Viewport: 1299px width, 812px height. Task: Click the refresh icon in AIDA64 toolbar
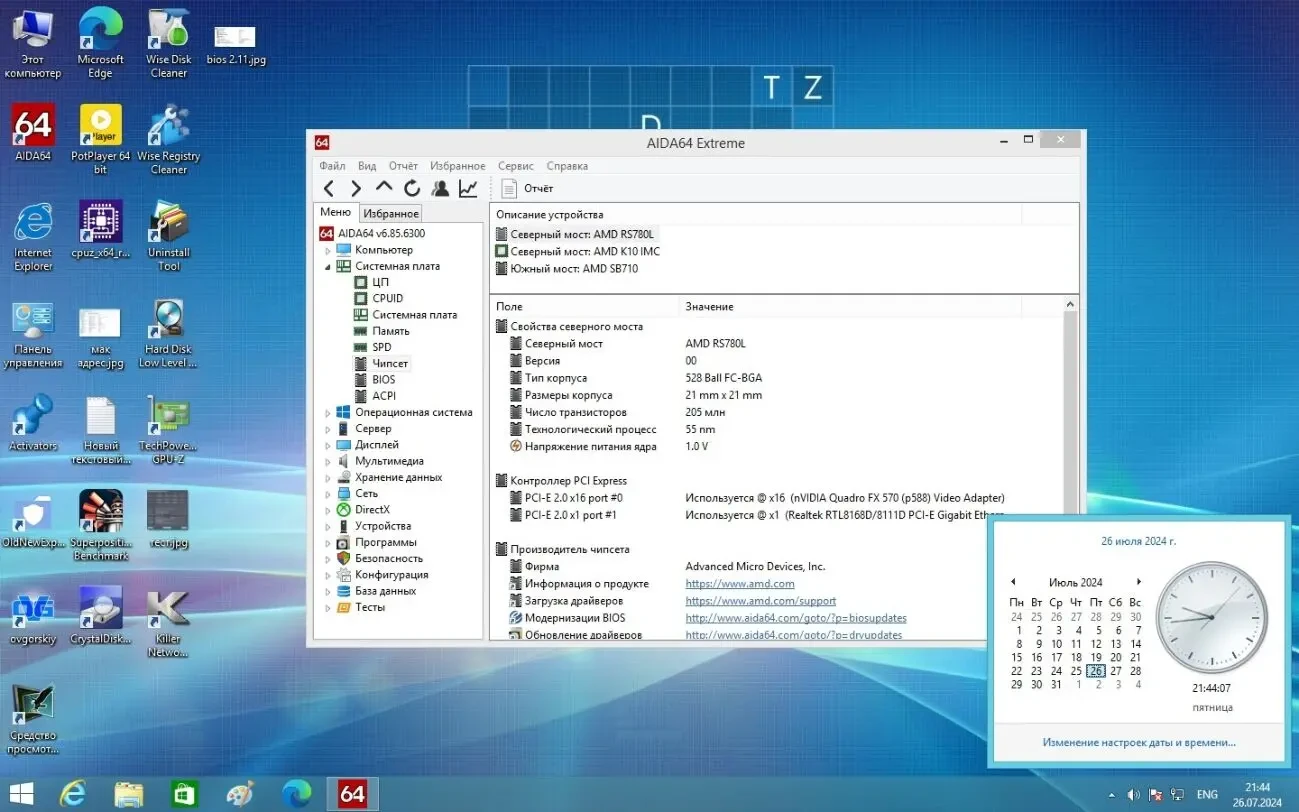(411, 188)
